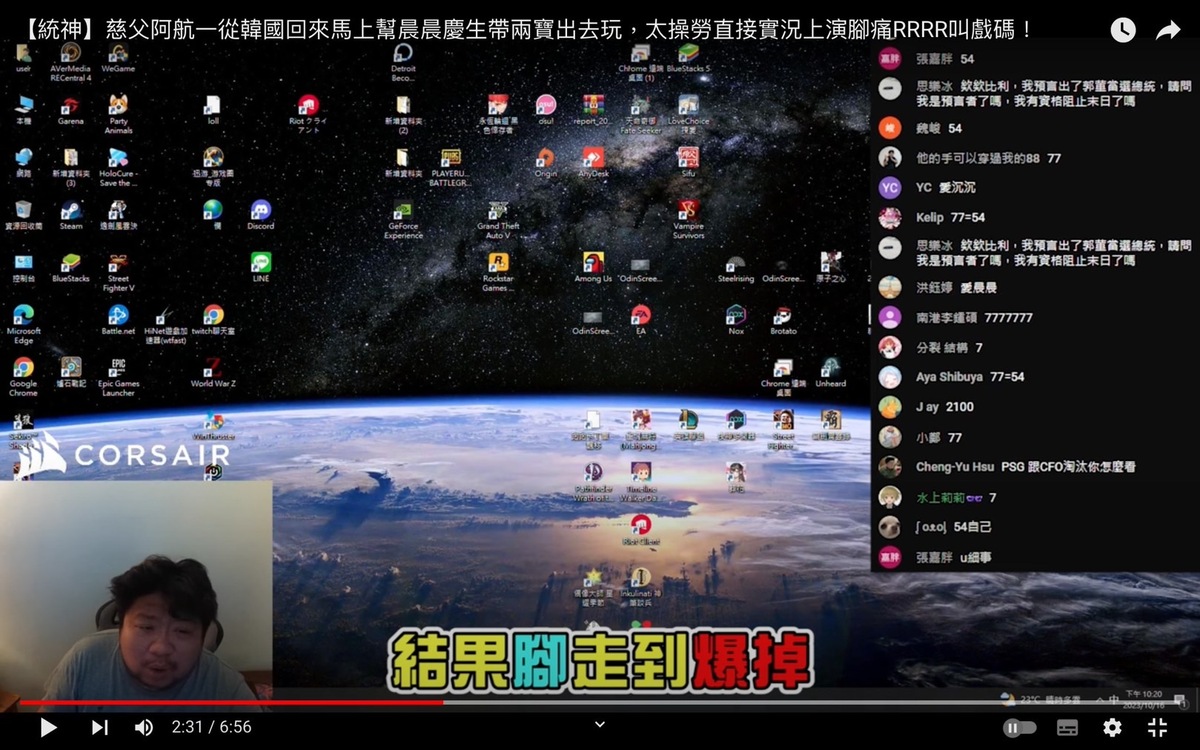Open the 資源回收筒 recycle bin

tap(23, 214)
